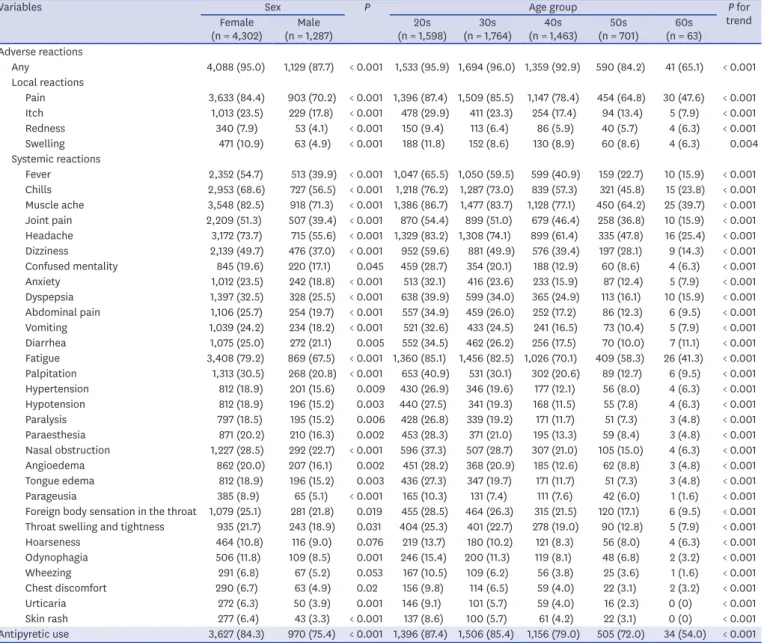Screen dimensions: 770x643
Task: Select the 'Parageusia' row label
Action: (x=51, y=496)
